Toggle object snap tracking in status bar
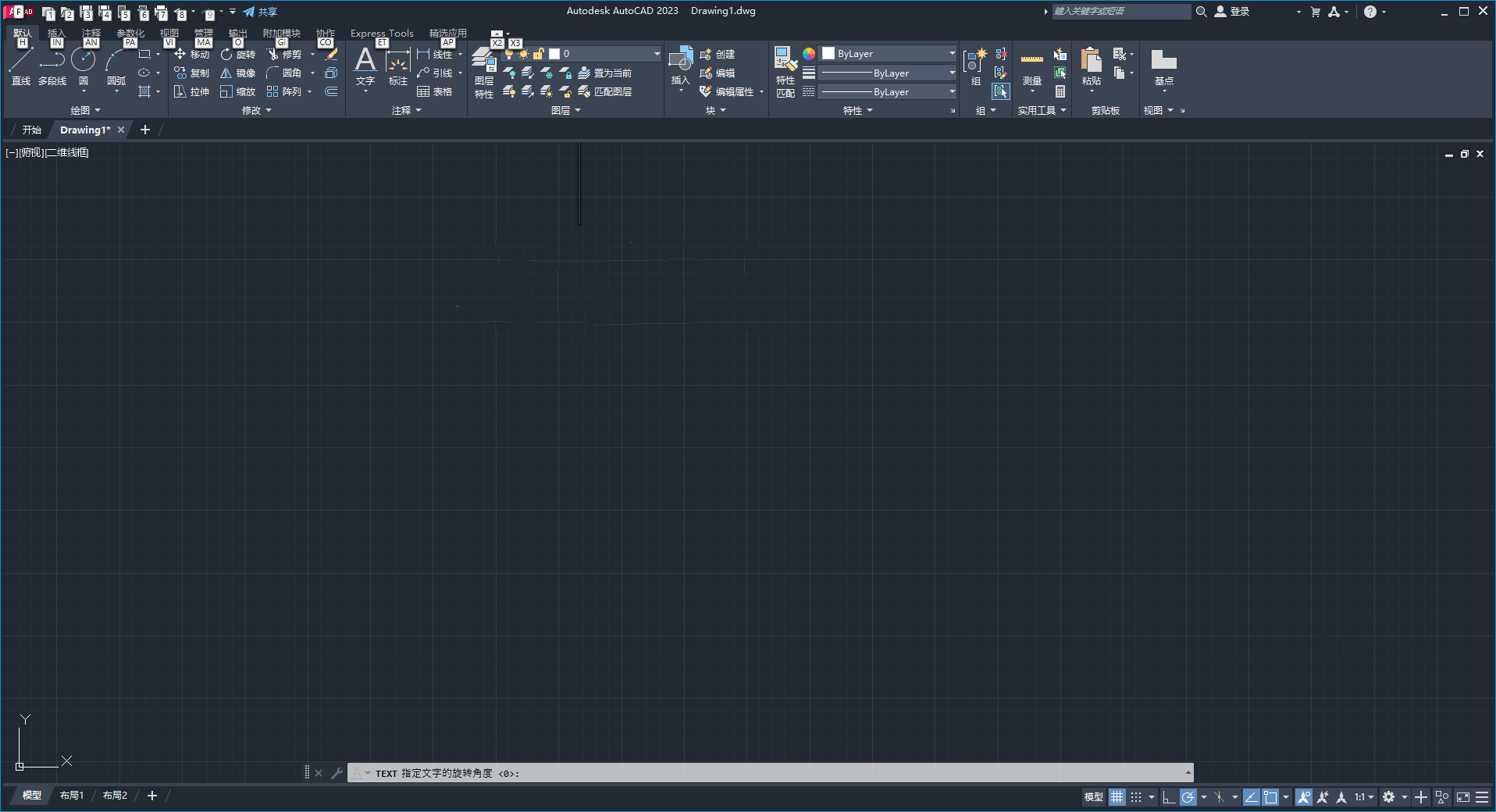Image resolution: width=1496 pixels, height=812 pixels. pos(1251,797)
